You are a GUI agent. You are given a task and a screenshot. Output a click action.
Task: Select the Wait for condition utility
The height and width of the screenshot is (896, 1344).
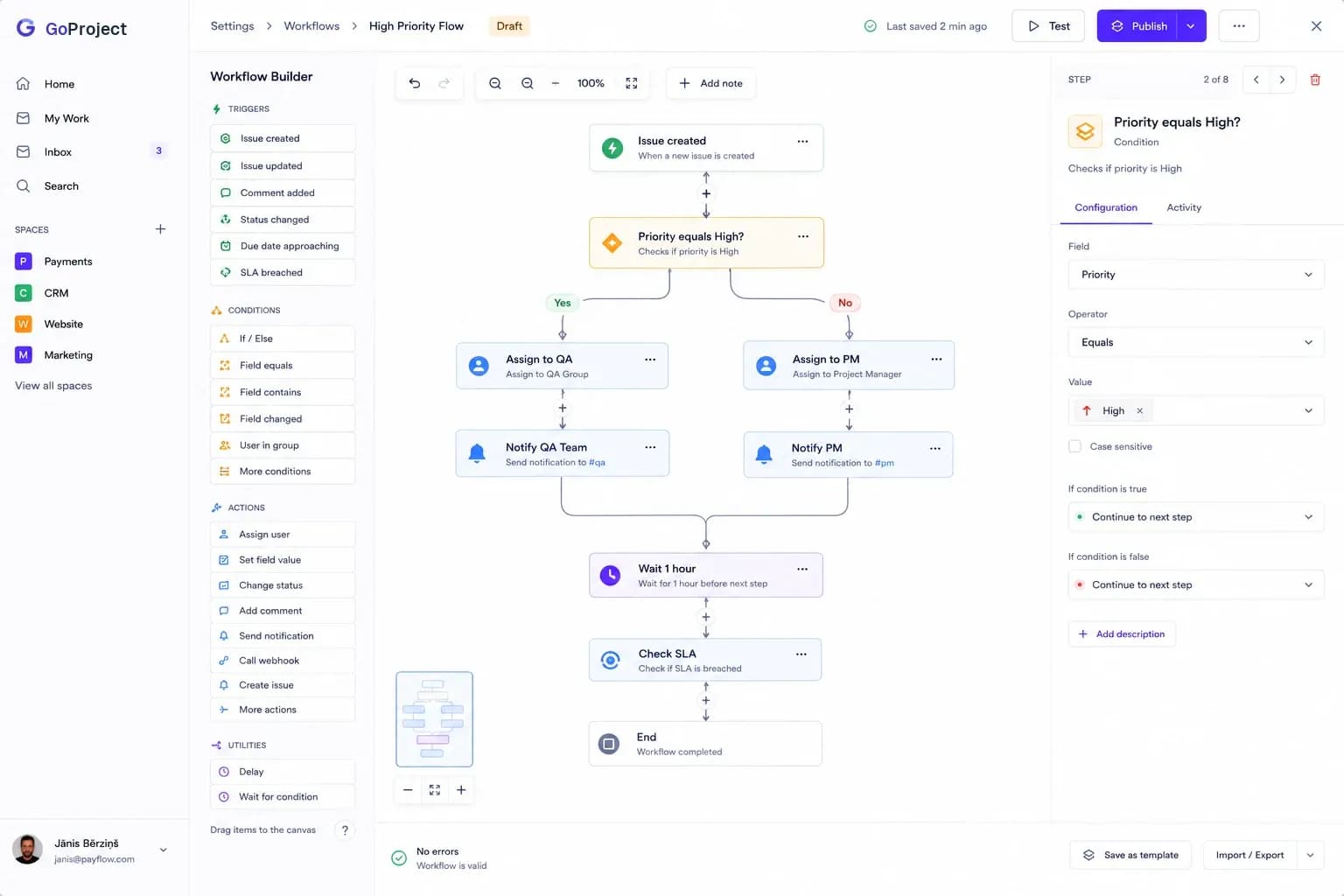pyautogui.click(x=283, y=797)
